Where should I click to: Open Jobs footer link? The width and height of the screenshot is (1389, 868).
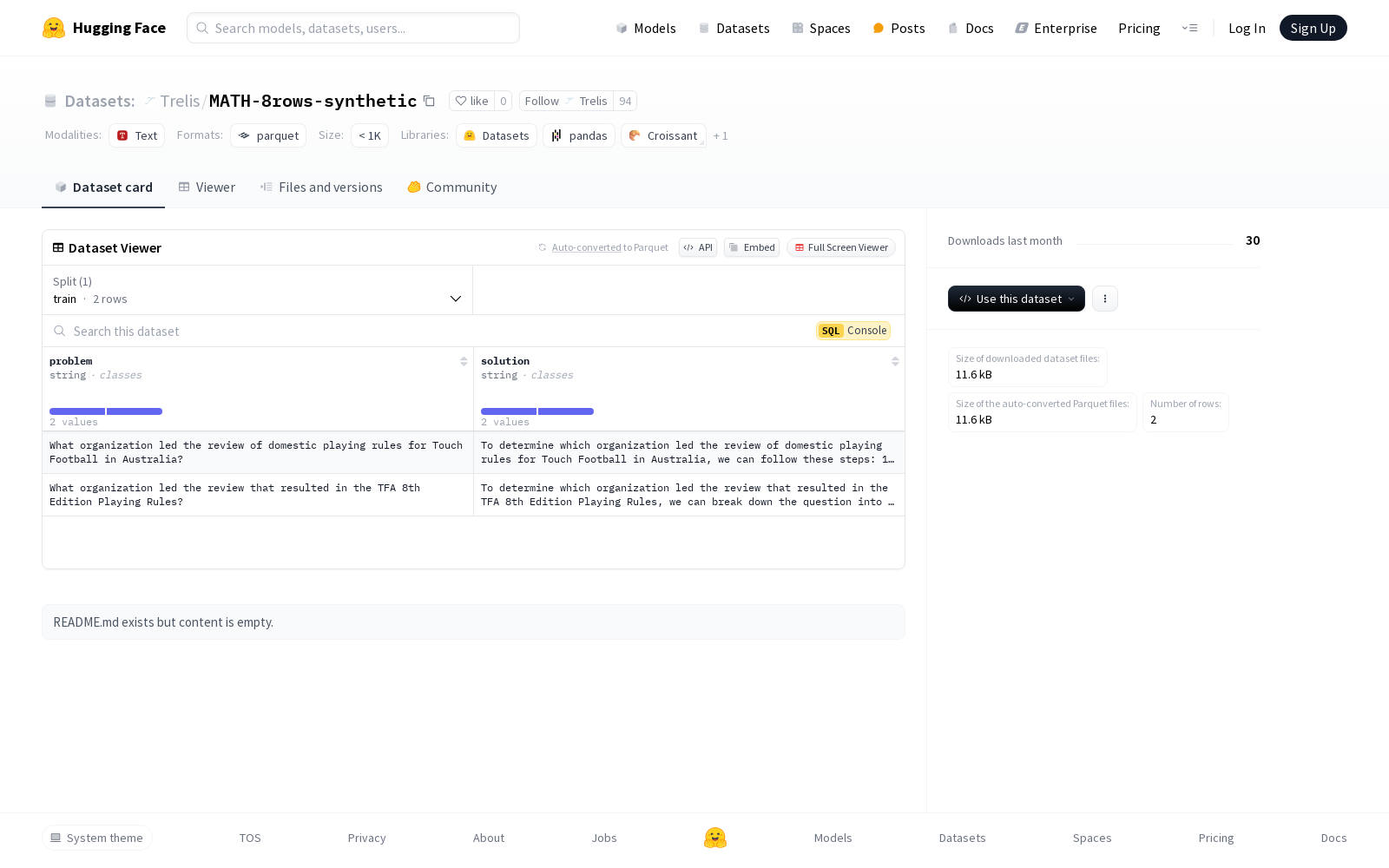tap(604, 838)
